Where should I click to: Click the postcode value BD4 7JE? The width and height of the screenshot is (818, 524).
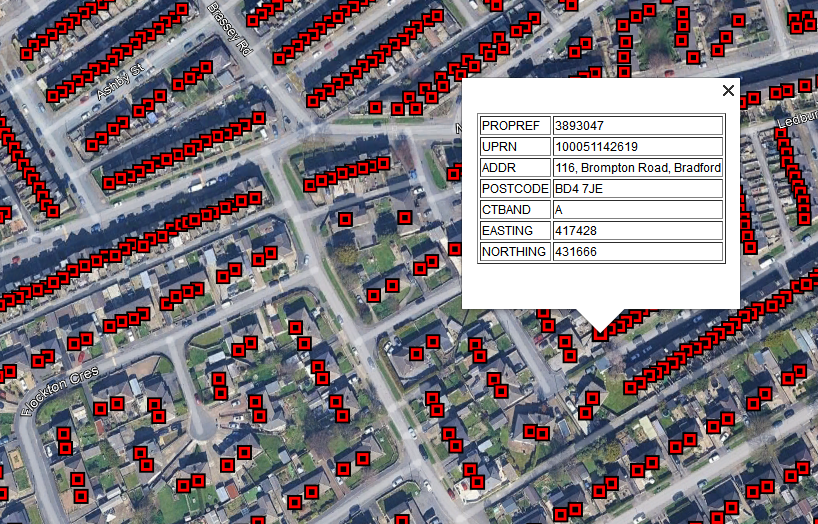point(637,189)
